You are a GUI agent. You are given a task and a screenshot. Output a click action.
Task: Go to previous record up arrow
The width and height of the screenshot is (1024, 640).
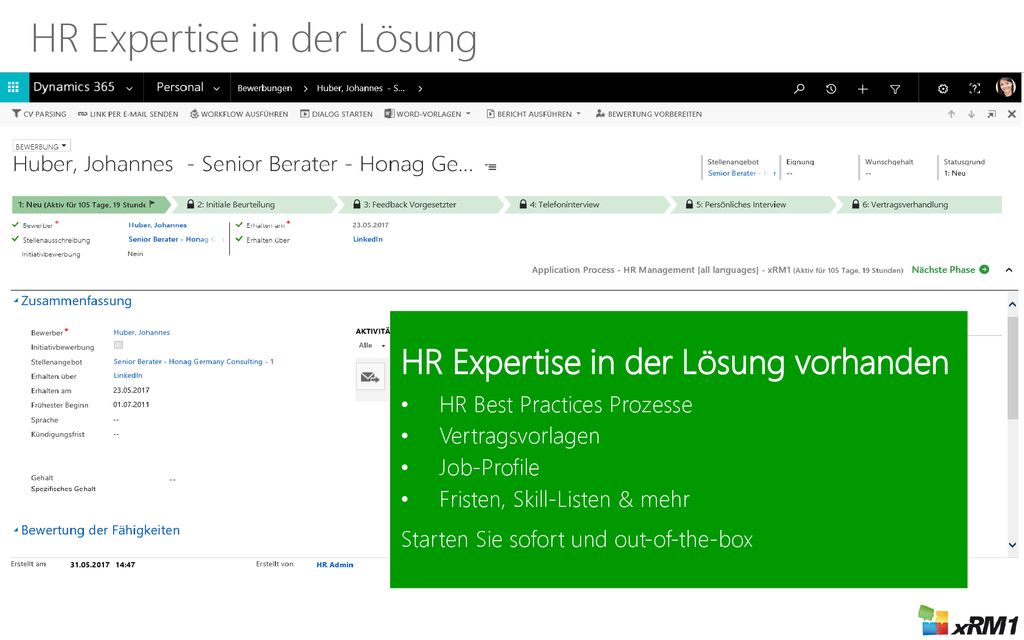coord(952,114)
